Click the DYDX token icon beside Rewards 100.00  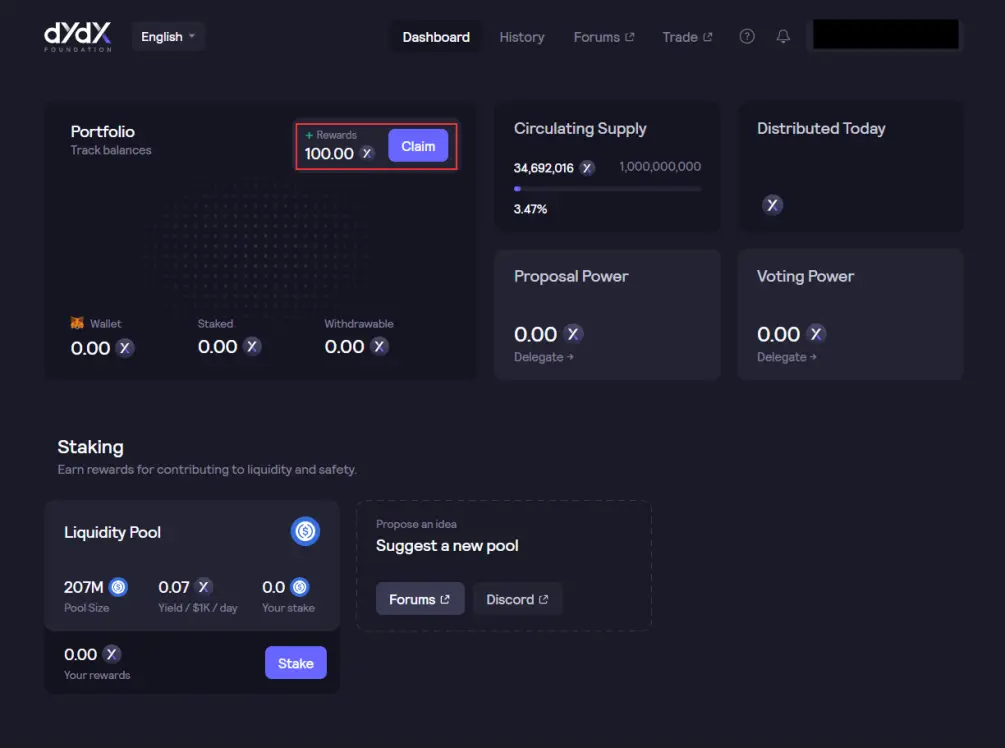pyautogui.click(x=367, y=153)
